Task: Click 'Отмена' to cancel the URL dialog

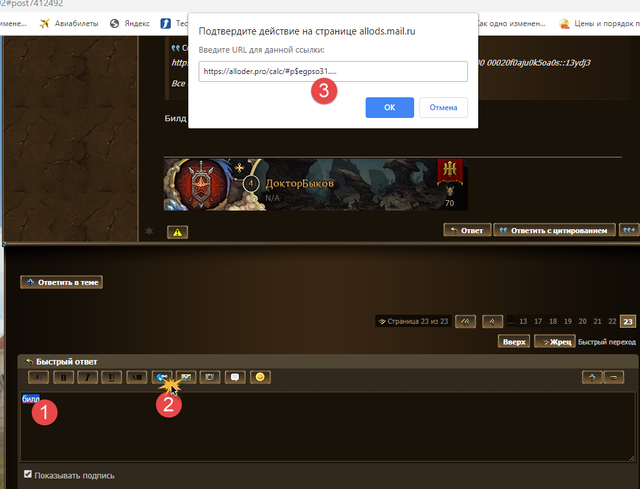Action: click(x=443, y=107)
